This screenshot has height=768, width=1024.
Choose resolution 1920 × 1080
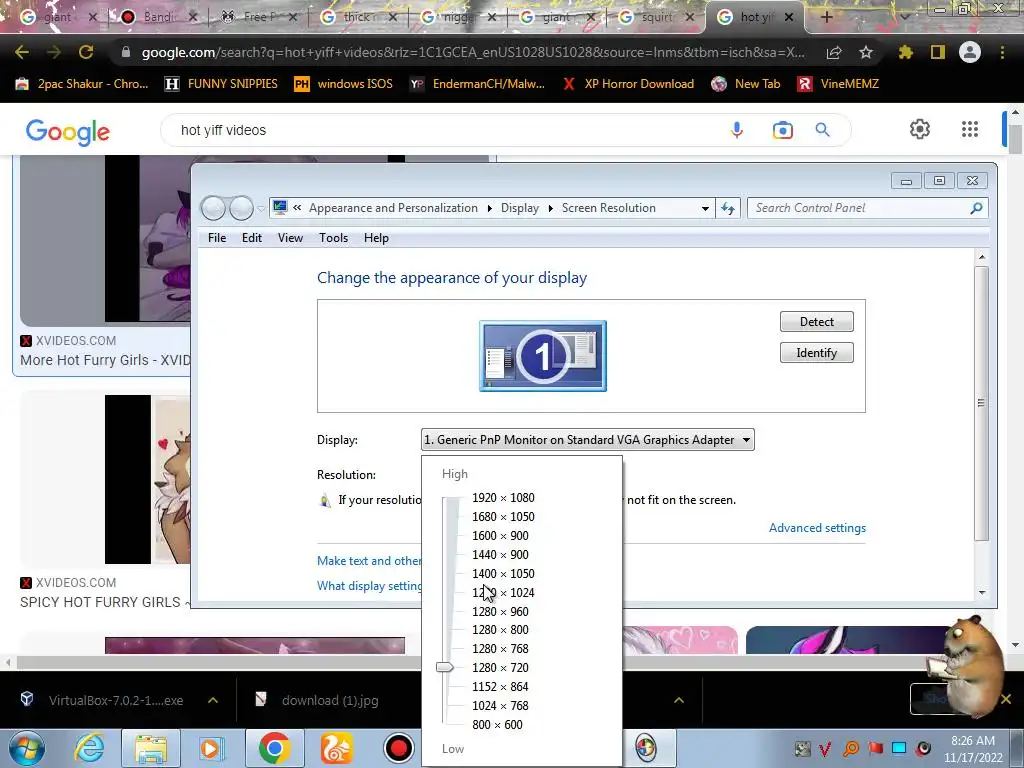coord(503,498)
